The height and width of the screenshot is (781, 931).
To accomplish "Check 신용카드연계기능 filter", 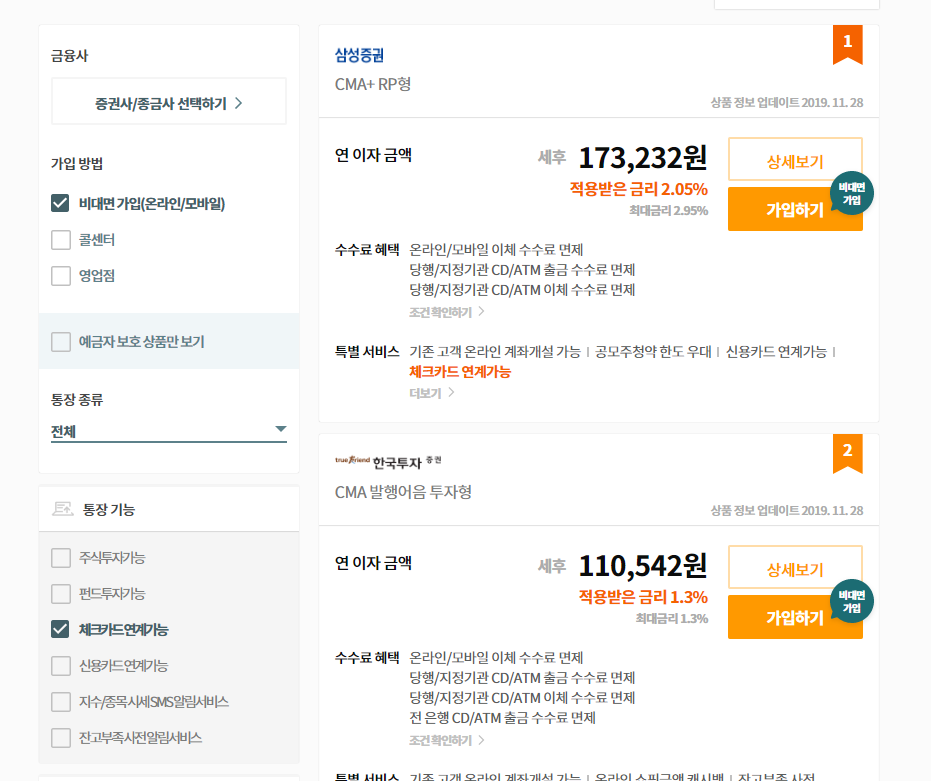I will (61, 666).
